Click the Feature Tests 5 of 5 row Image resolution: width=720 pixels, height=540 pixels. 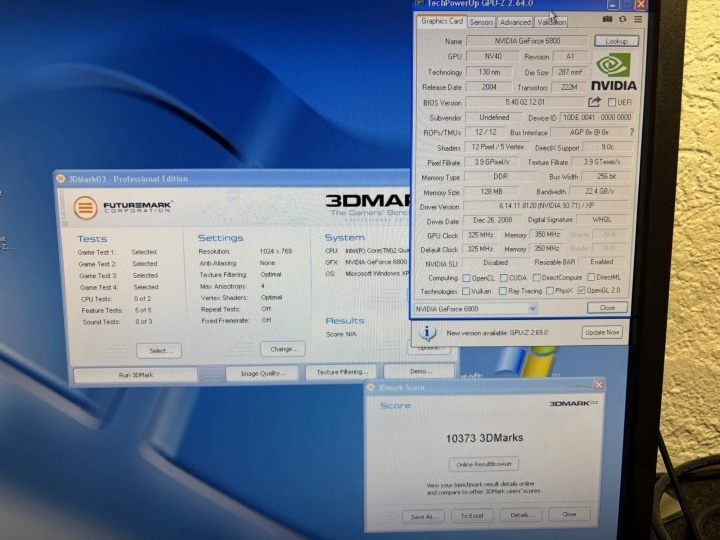tap(117, 310)
